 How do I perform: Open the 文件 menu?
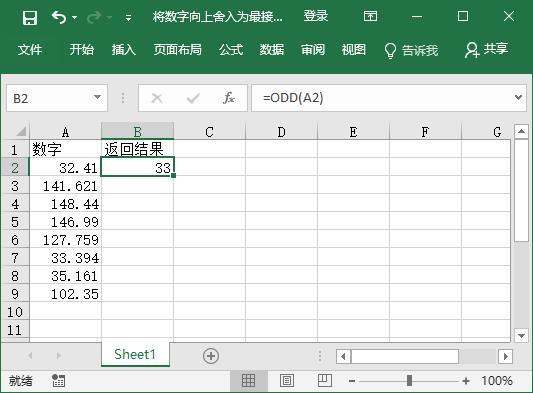[30, 50]
